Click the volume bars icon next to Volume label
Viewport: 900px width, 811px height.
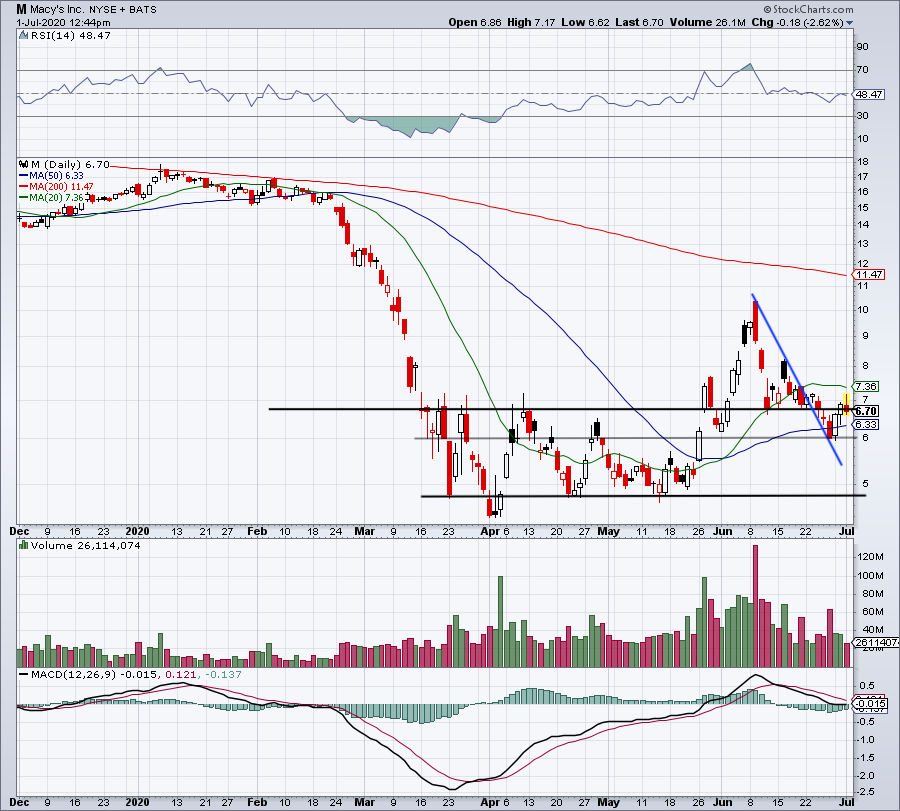coord(22,545)
